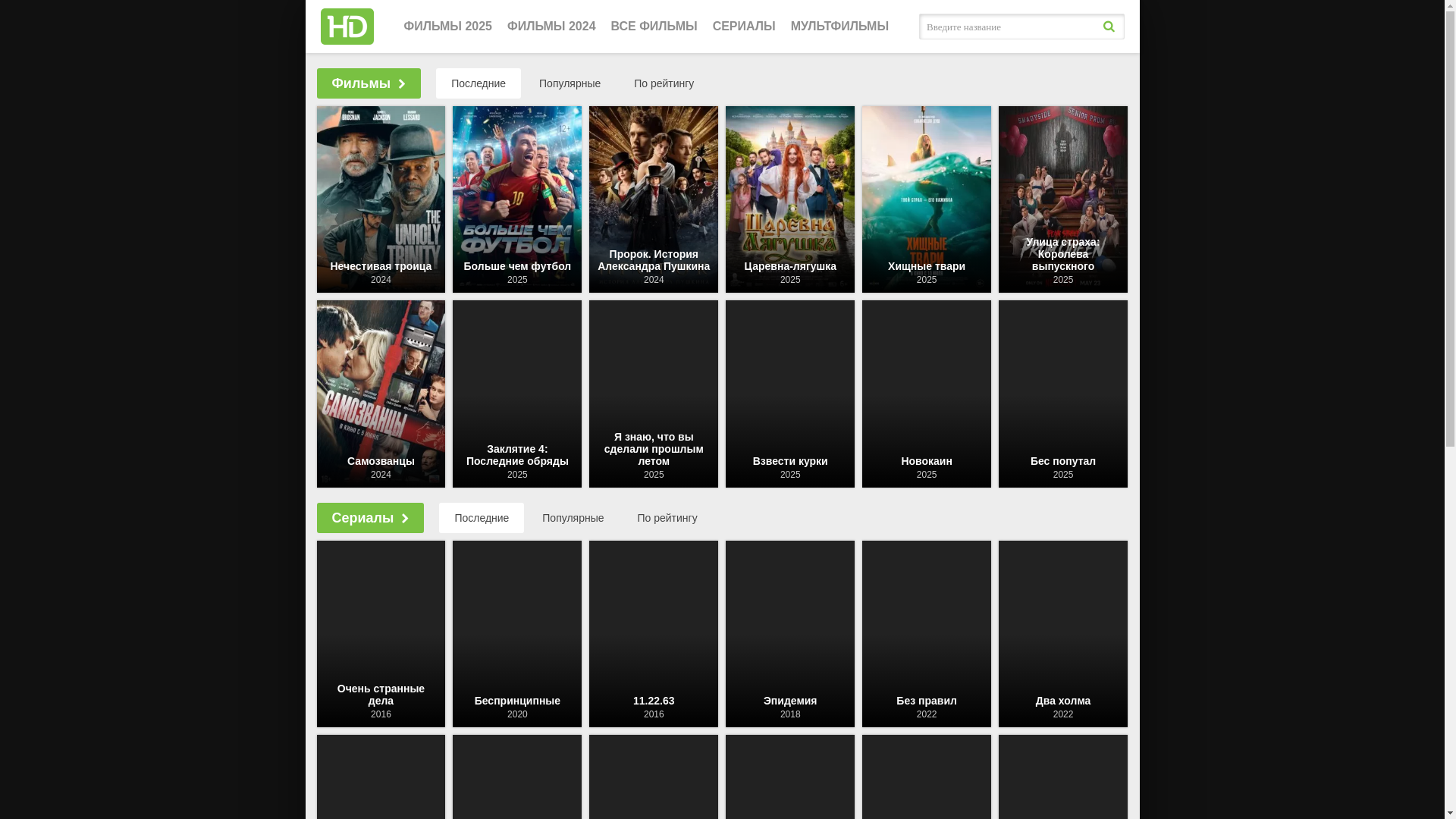The width and height of the screenshot is (1456, 819).
Task: Open Я знаю, что вы сделали card
Action: (654, 394)
